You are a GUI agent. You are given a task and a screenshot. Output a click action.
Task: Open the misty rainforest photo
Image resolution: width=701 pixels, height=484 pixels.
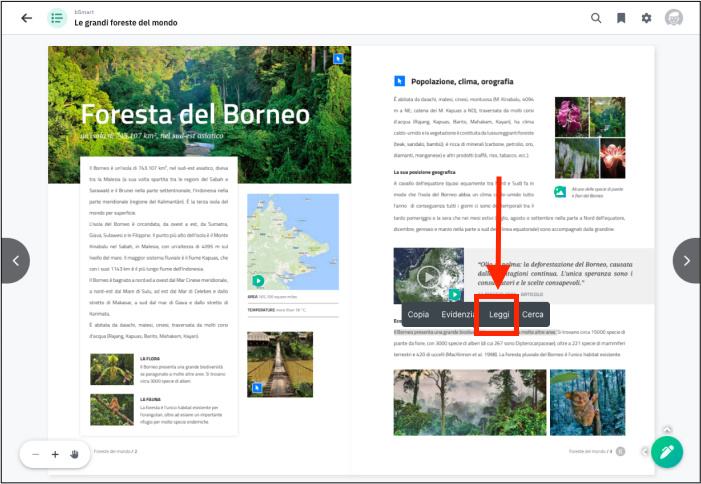470,402
